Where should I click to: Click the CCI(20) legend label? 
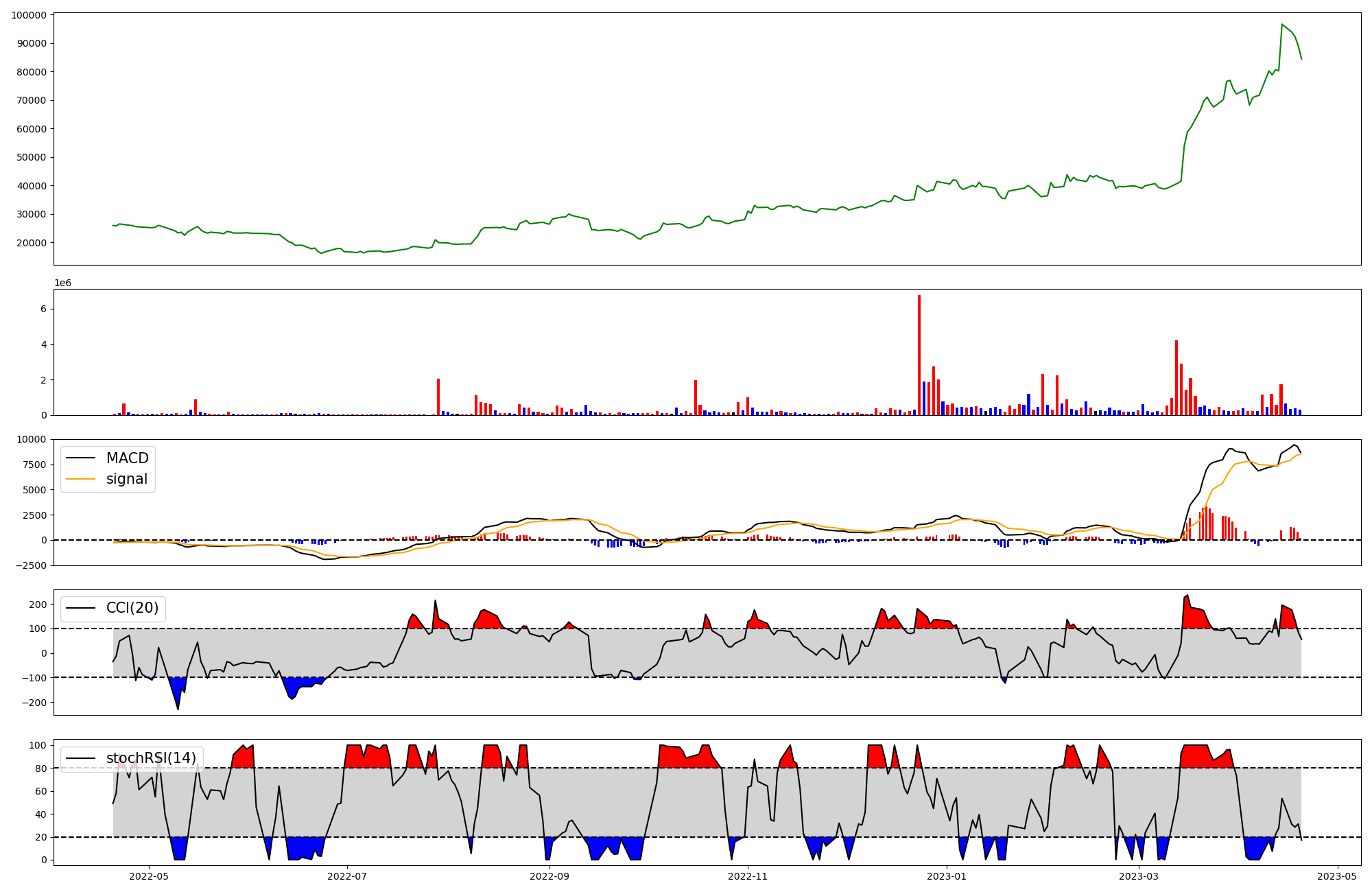coord(132,608)
